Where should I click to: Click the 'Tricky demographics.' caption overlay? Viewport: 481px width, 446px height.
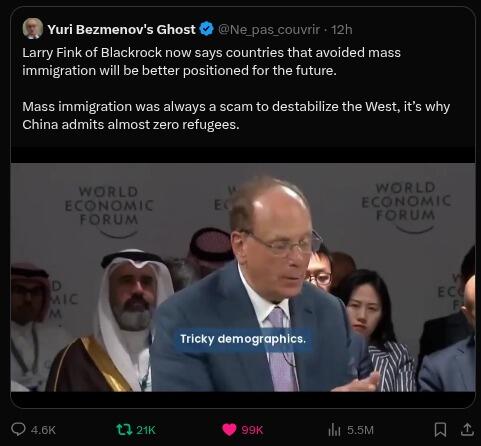(243, 339)
